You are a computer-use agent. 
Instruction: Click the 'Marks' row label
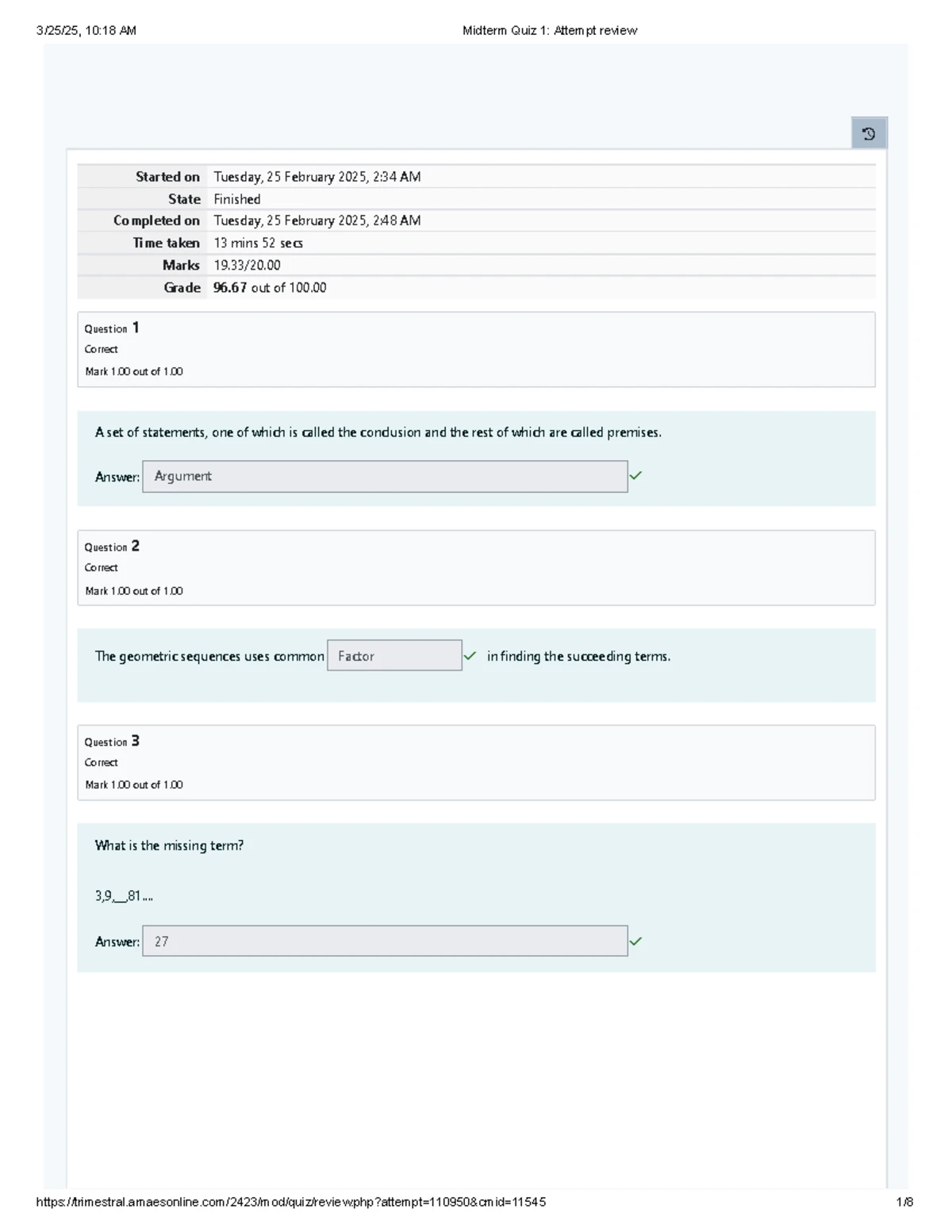point(181,266)
